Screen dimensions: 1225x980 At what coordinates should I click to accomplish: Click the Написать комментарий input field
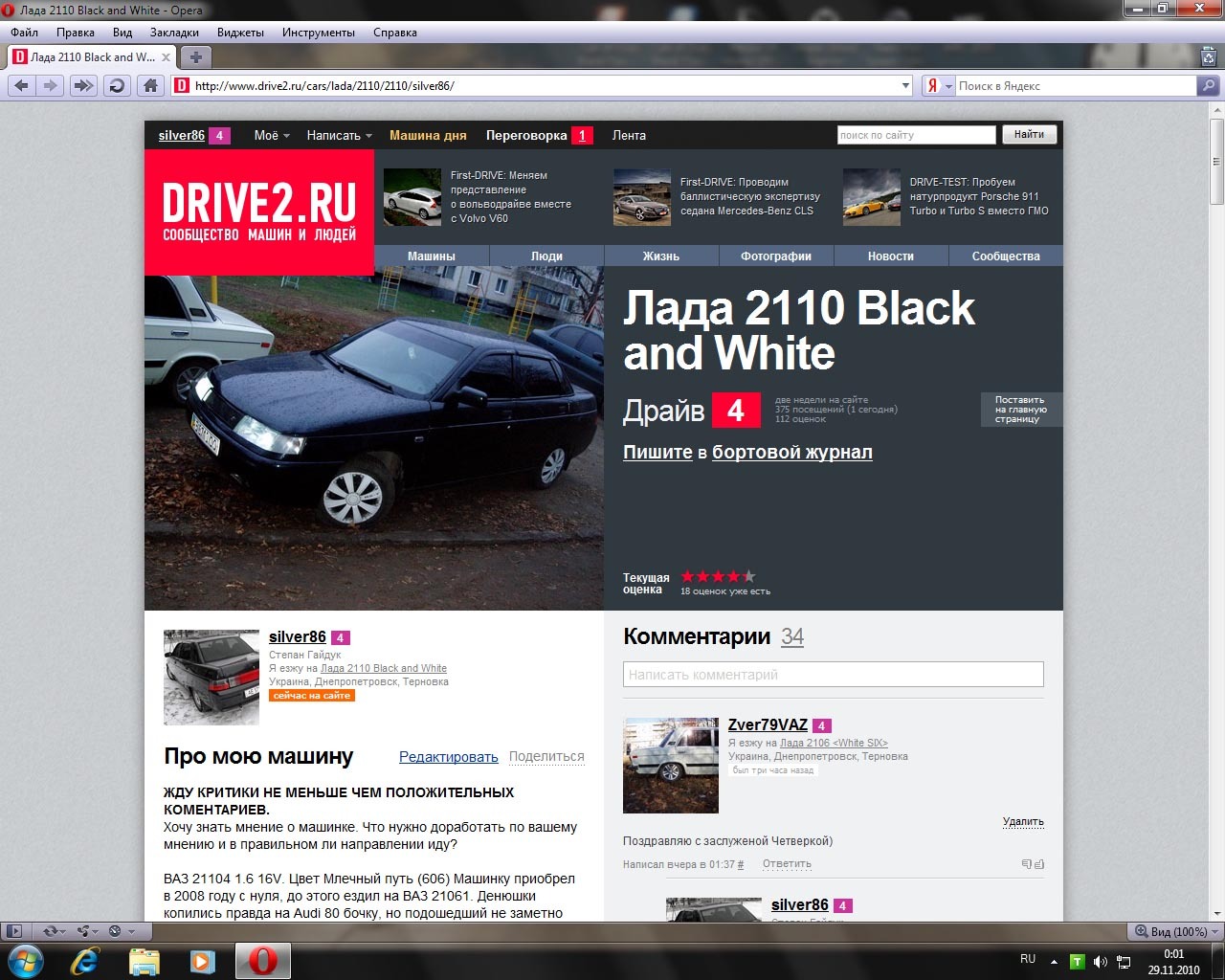pyautogui.click(x=834, y=674)
